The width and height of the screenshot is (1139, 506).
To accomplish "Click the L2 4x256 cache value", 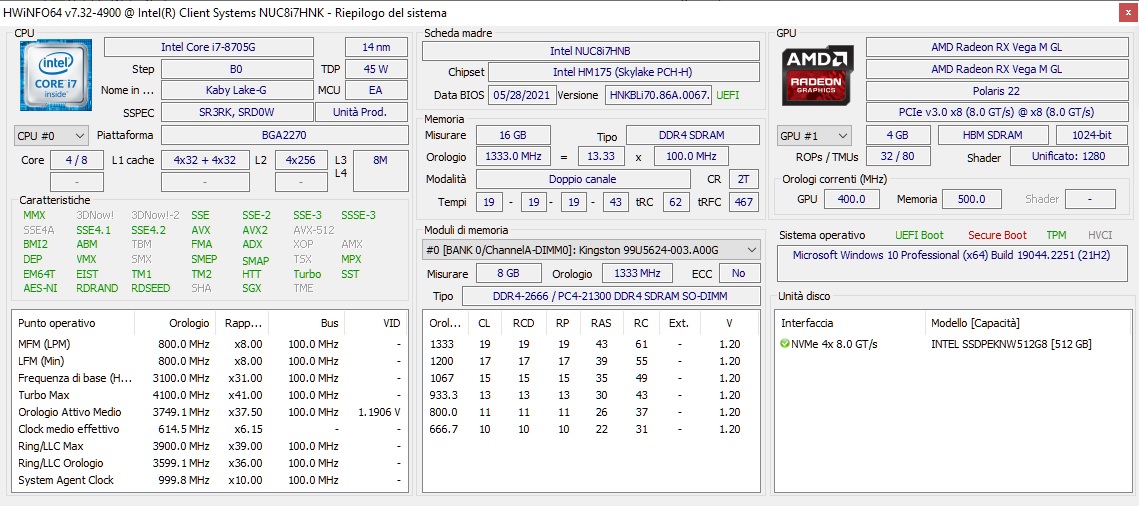I will (x=301, y=160).
